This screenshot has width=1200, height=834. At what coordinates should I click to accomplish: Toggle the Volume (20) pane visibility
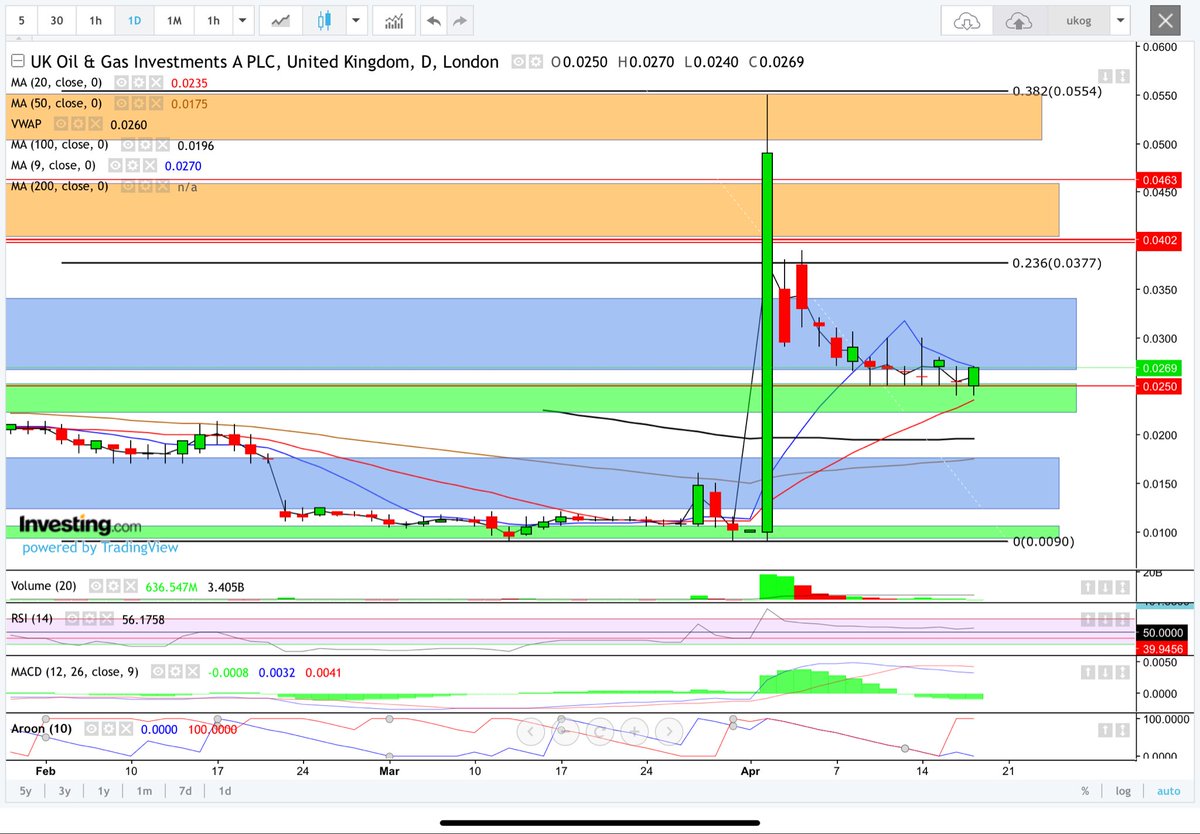[x=95, y=585]
